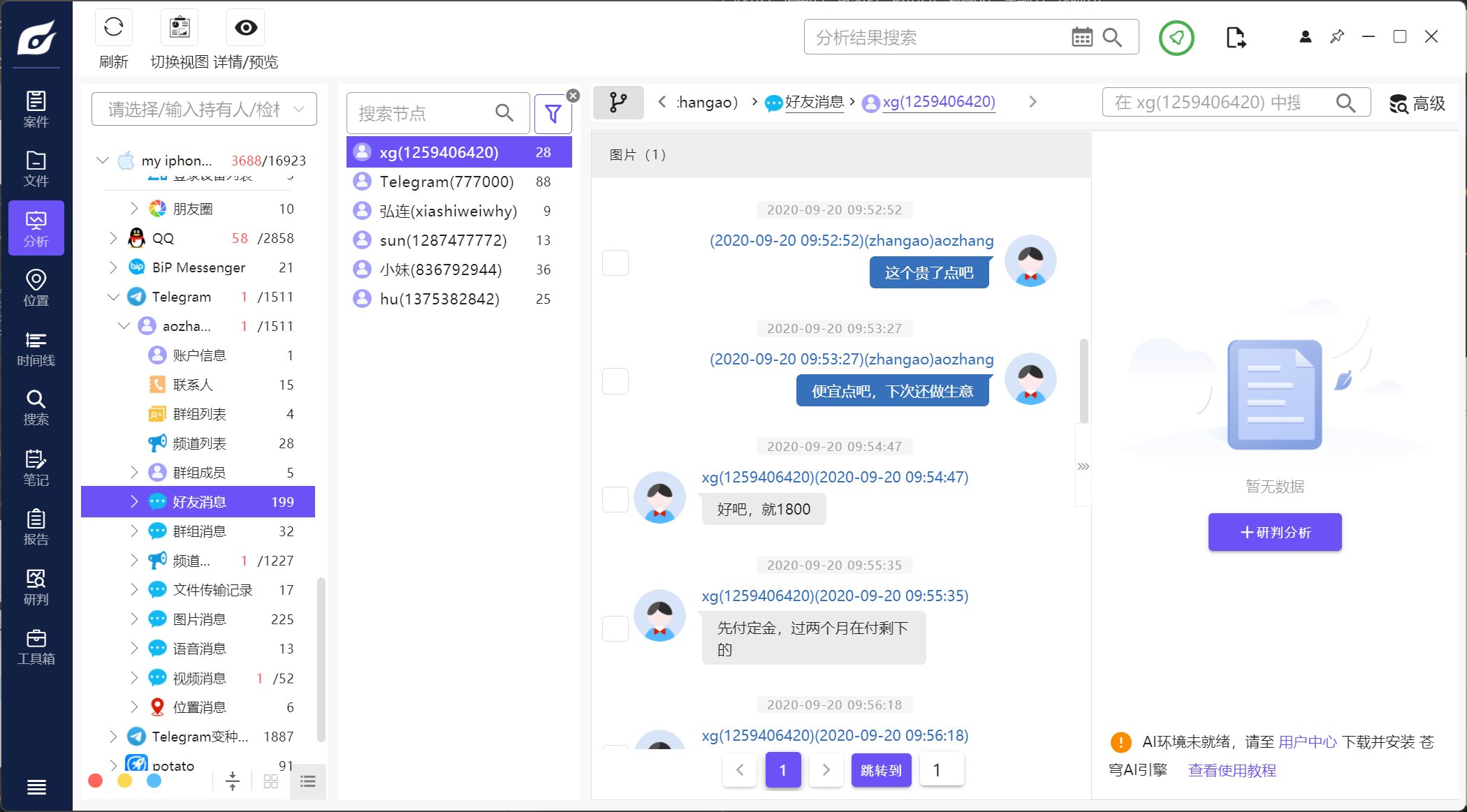Click the branch tree icon above messages
This screenshot has height=812, width=1467.
pyautogui.click(x=618, y=103)
